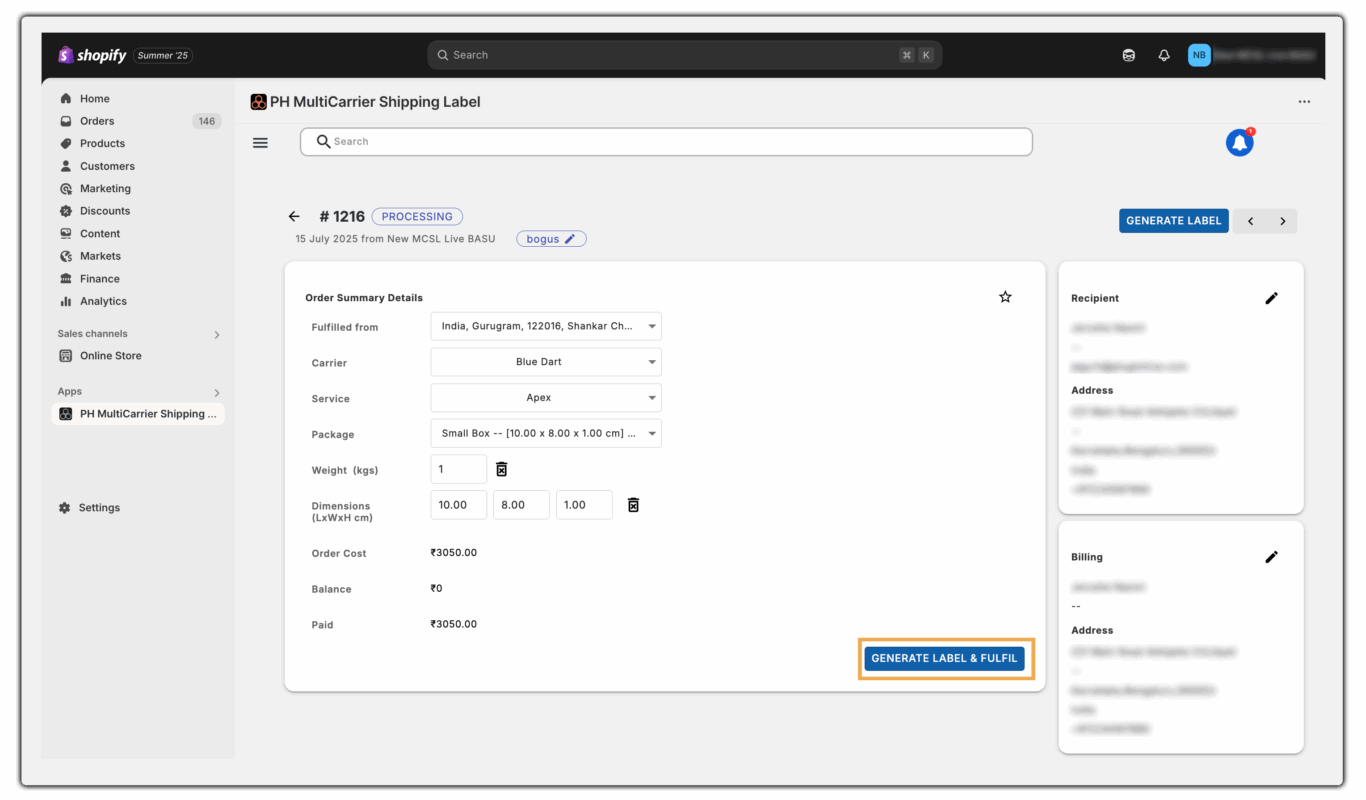Screen dimensions: 1366x800
Task: Go to the next order chevron
Action: (x=1282, y=221)
